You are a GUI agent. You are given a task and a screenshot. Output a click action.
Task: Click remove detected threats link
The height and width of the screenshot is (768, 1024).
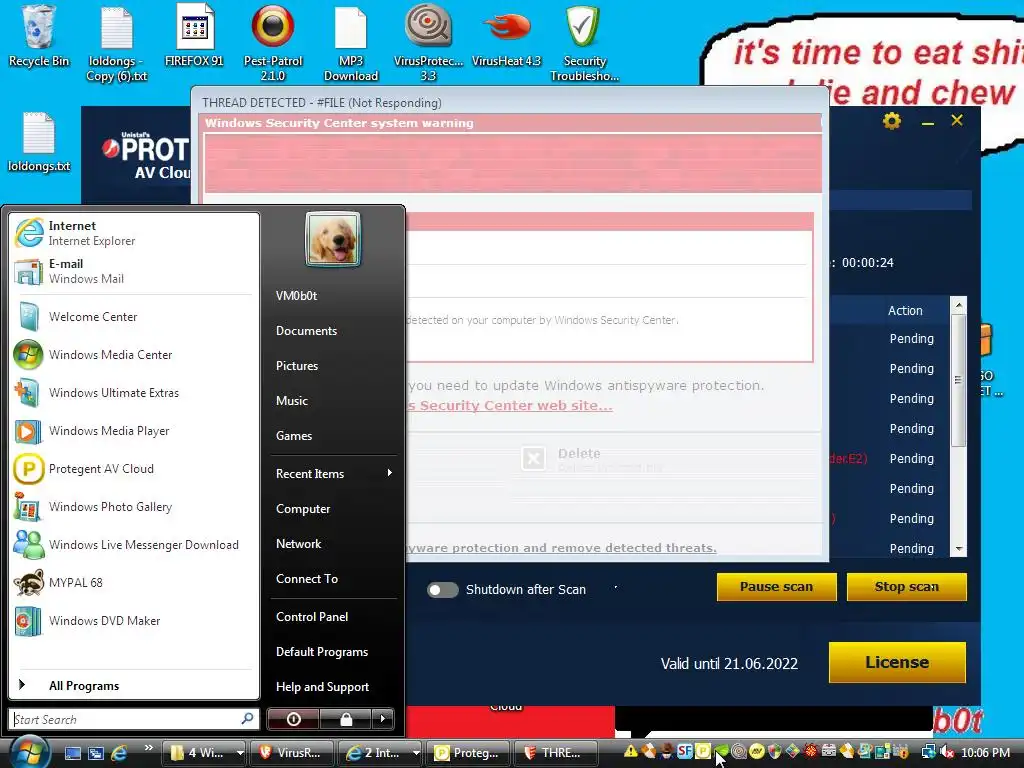[562, 548]
